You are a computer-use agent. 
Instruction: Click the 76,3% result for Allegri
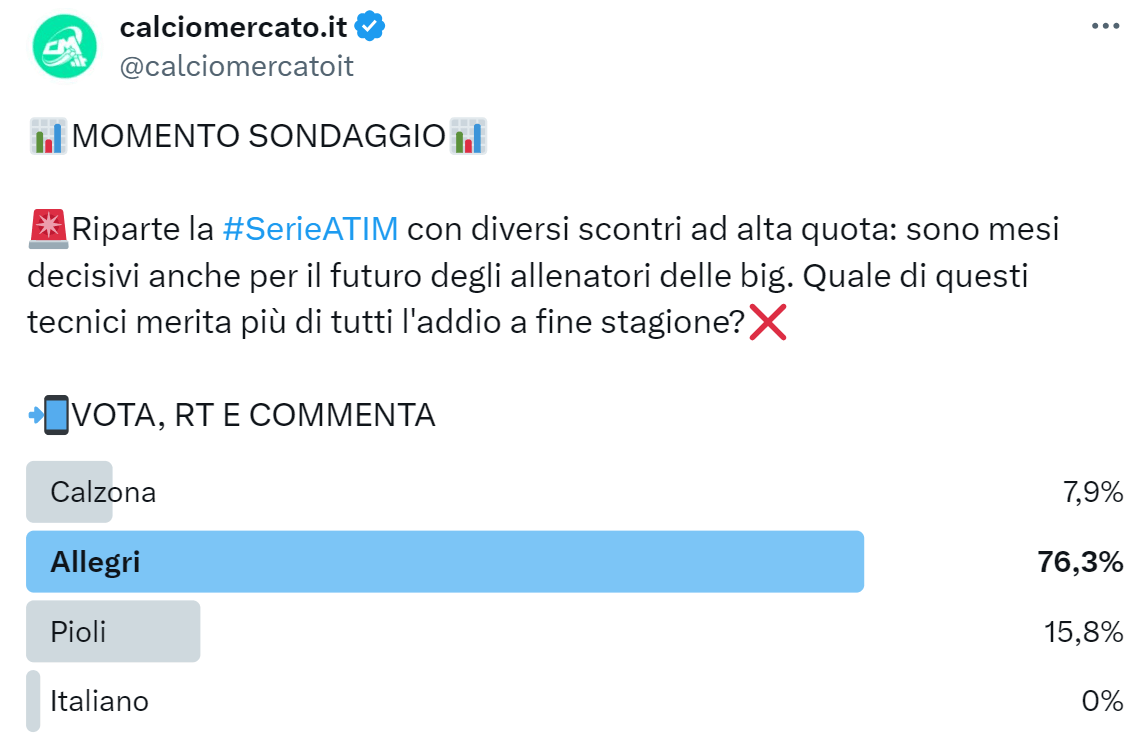point(1081,562)
